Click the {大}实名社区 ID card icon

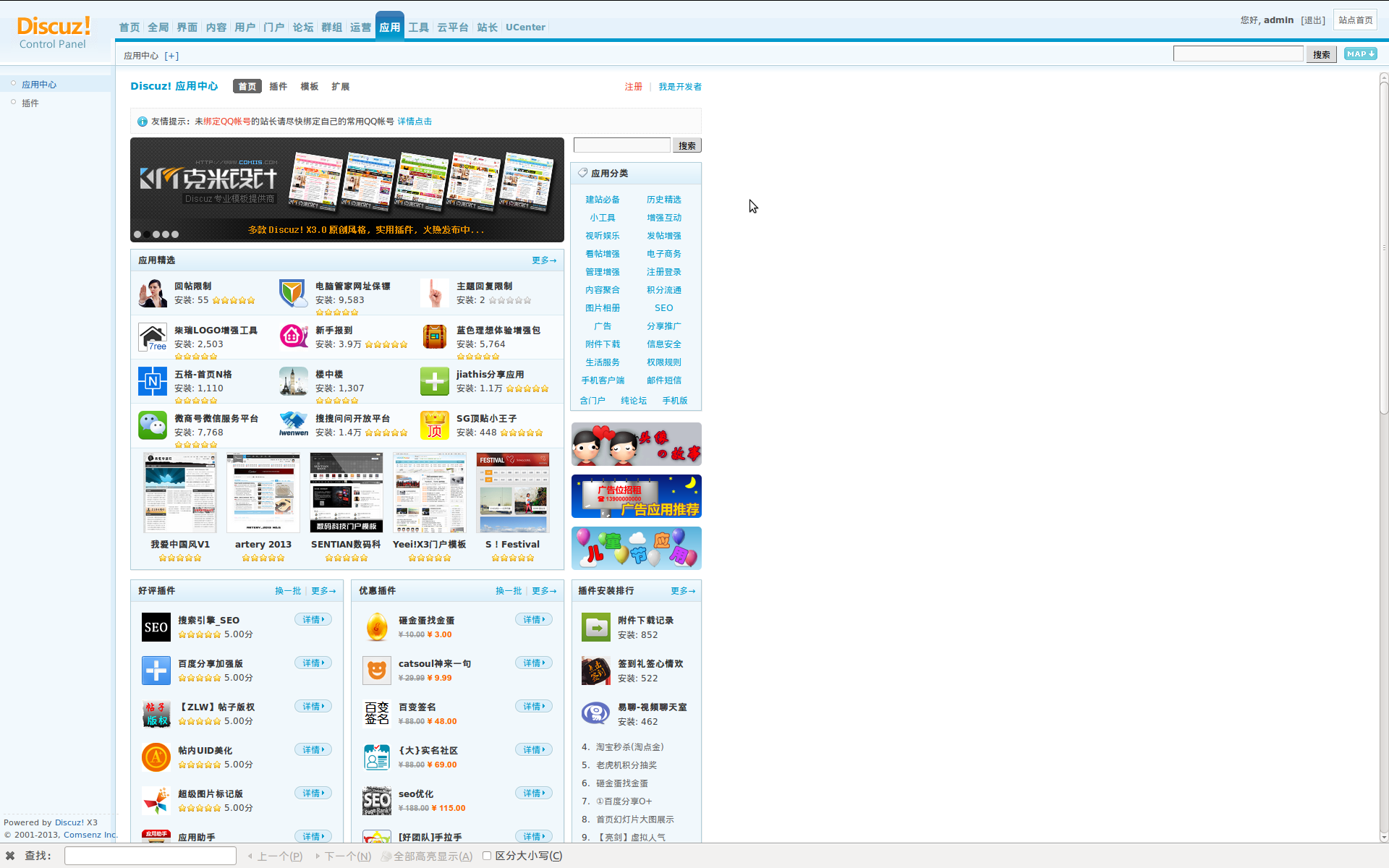pyautogui.click(x=377, y=757)
